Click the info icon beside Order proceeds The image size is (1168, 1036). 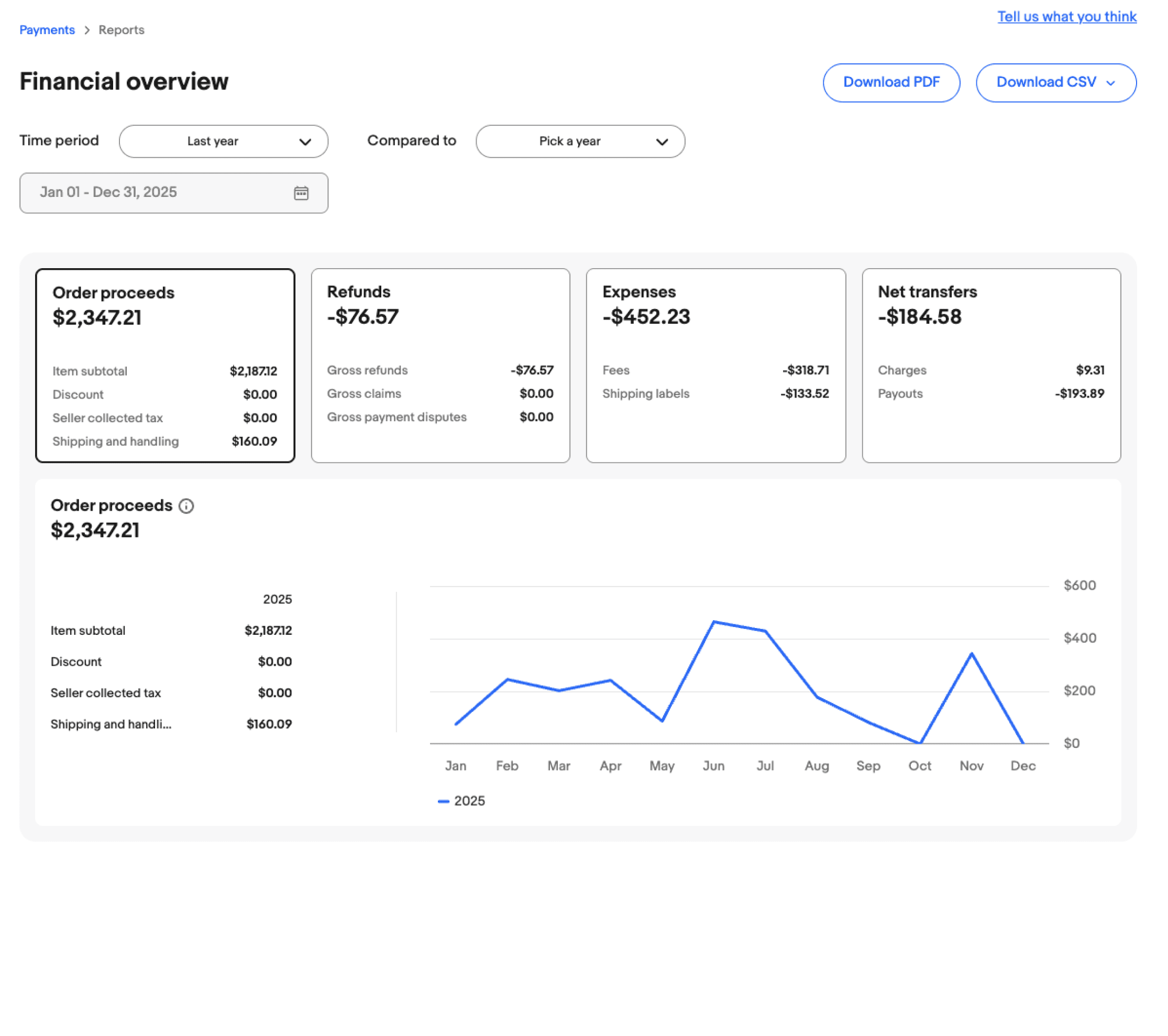click(x=186, y=506)
